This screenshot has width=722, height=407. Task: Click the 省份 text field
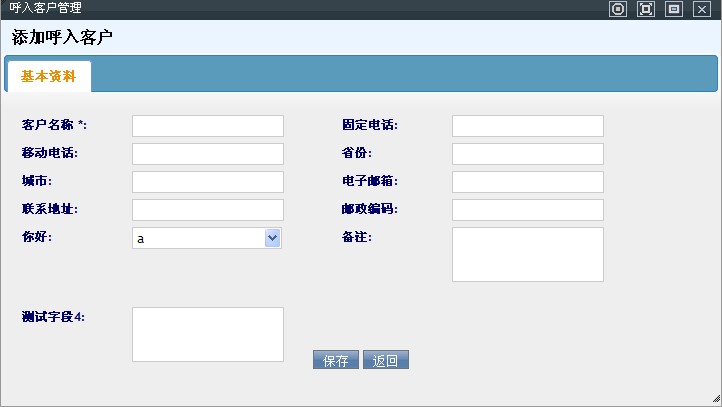(x=528, y=154)
